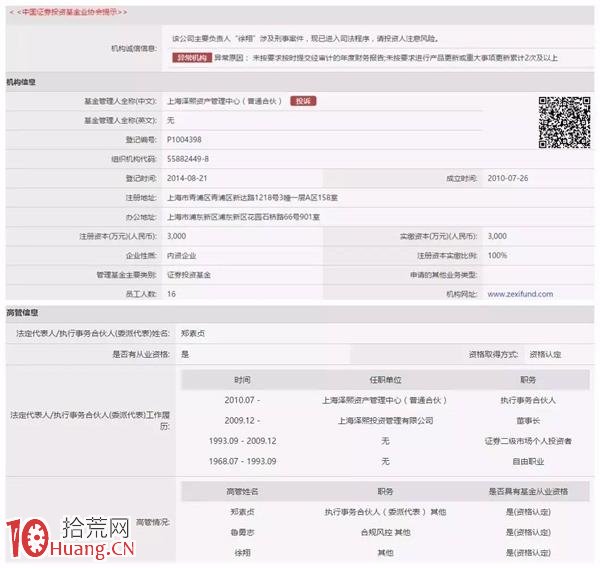Click the 董事长 position cell
This screenshot has width=600, height=568.
[x=528, y=421]
